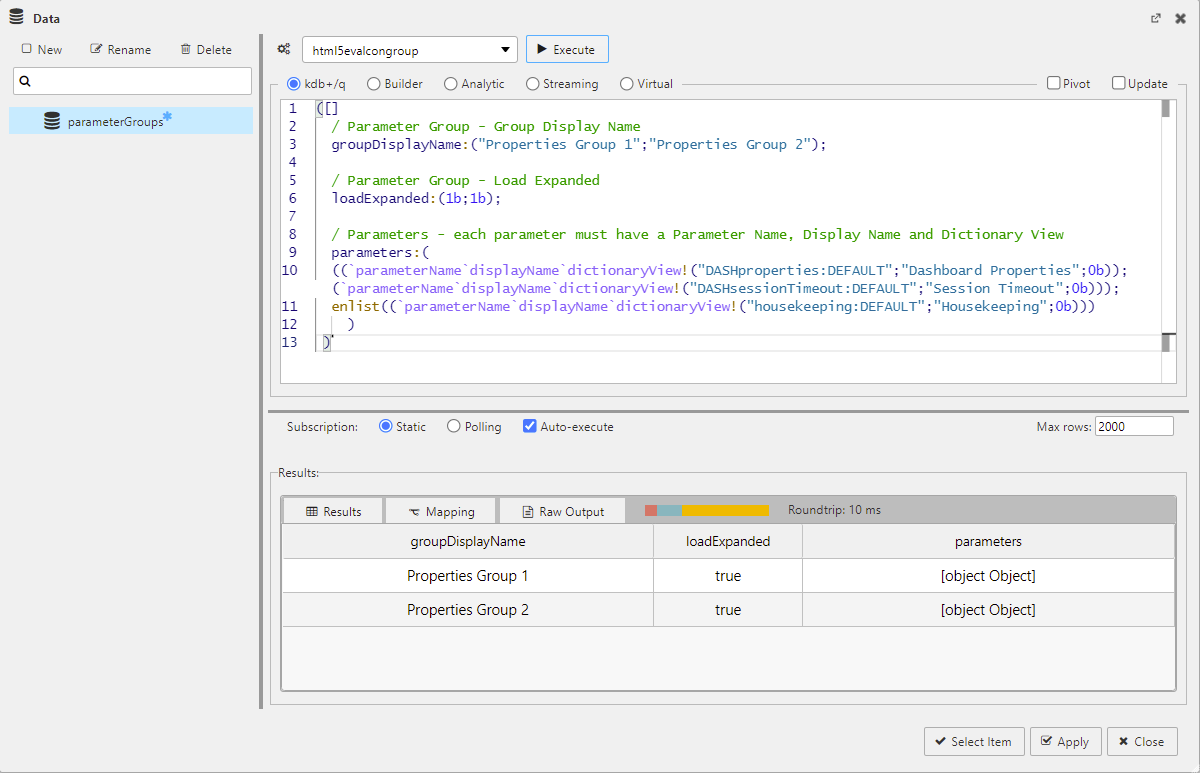Enable the Update checkbox
The width and height of the screenshot is (1200, 773).
pyautogui.click(x=1119, y=84)
